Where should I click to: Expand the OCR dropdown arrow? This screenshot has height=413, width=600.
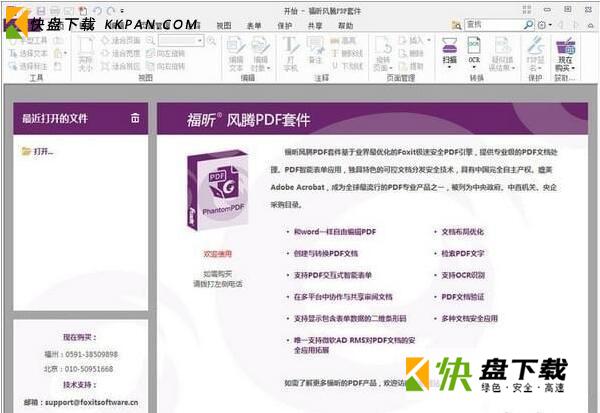(x=474, y=67)
